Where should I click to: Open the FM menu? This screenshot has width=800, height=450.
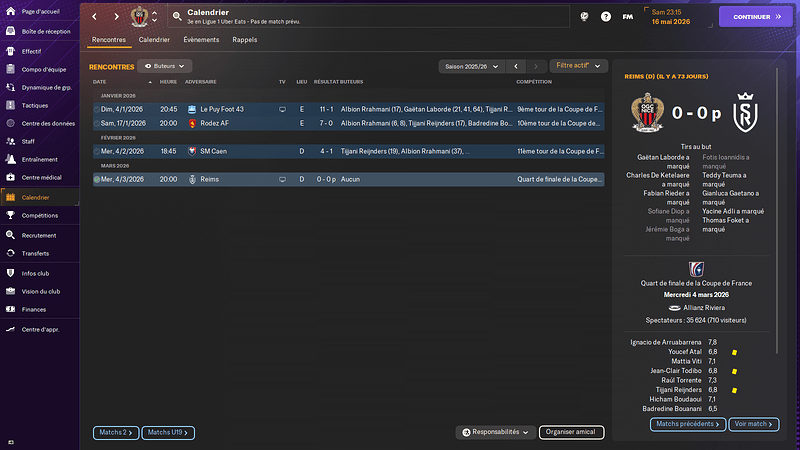[x=628, y=17]
